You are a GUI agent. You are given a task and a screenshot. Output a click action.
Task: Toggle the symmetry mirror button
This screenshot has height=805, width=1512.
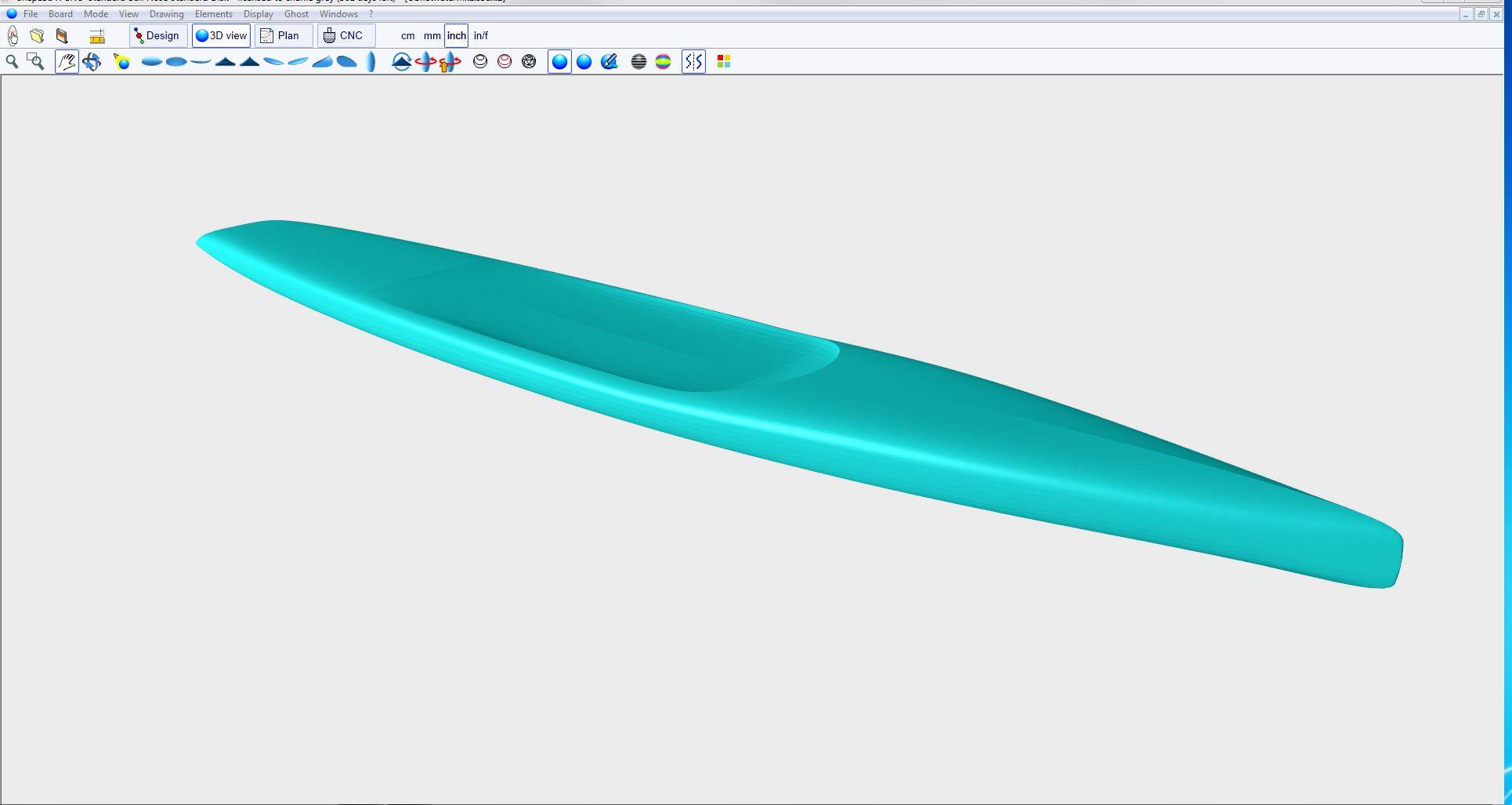coord(693,62)
